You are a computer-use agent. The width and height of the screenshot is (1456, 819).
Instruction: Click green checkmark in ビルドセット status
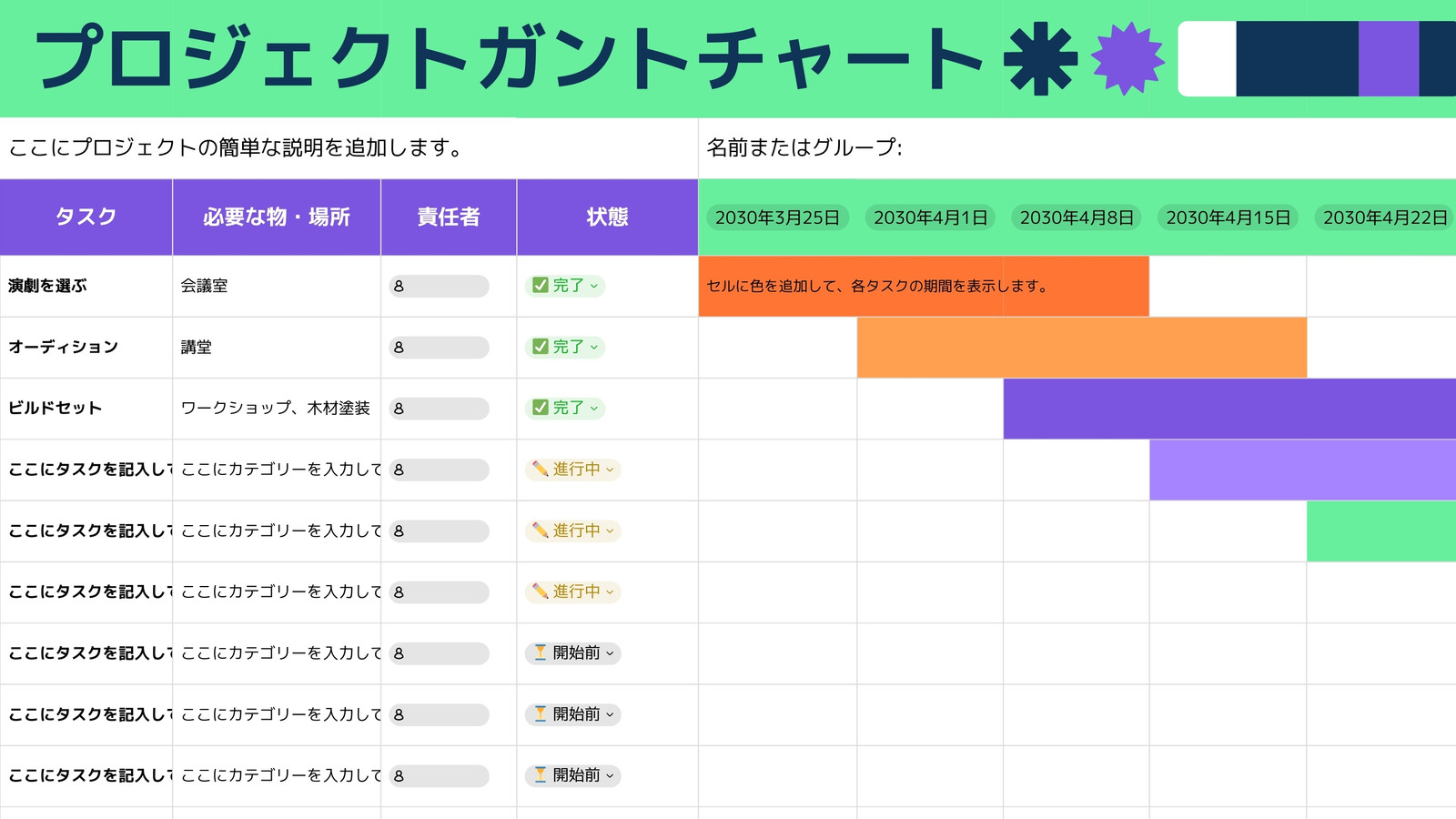pos(541,407)
